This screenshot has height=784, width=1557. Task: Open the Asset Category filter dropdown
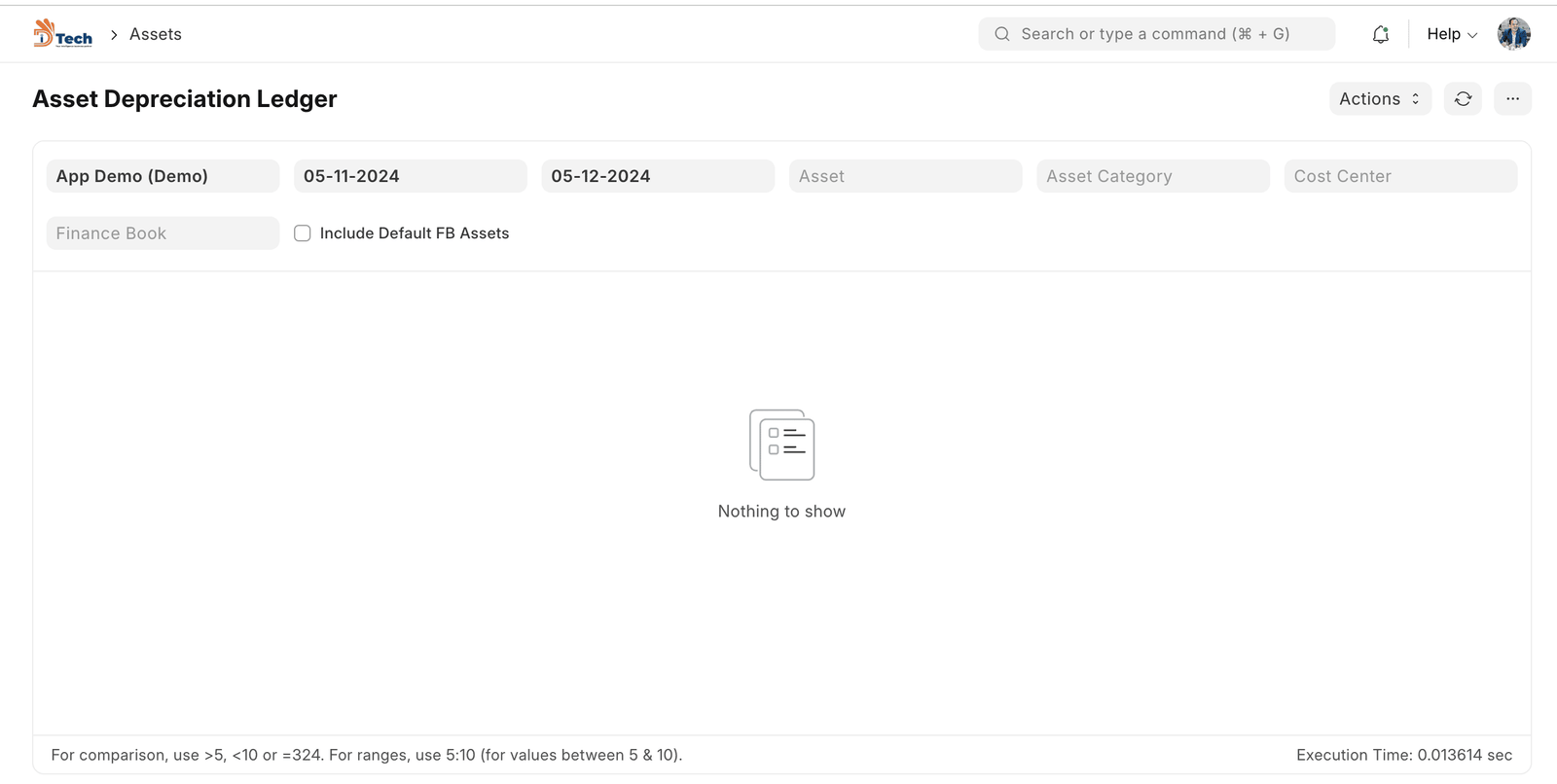click(x=1152, y=176)
